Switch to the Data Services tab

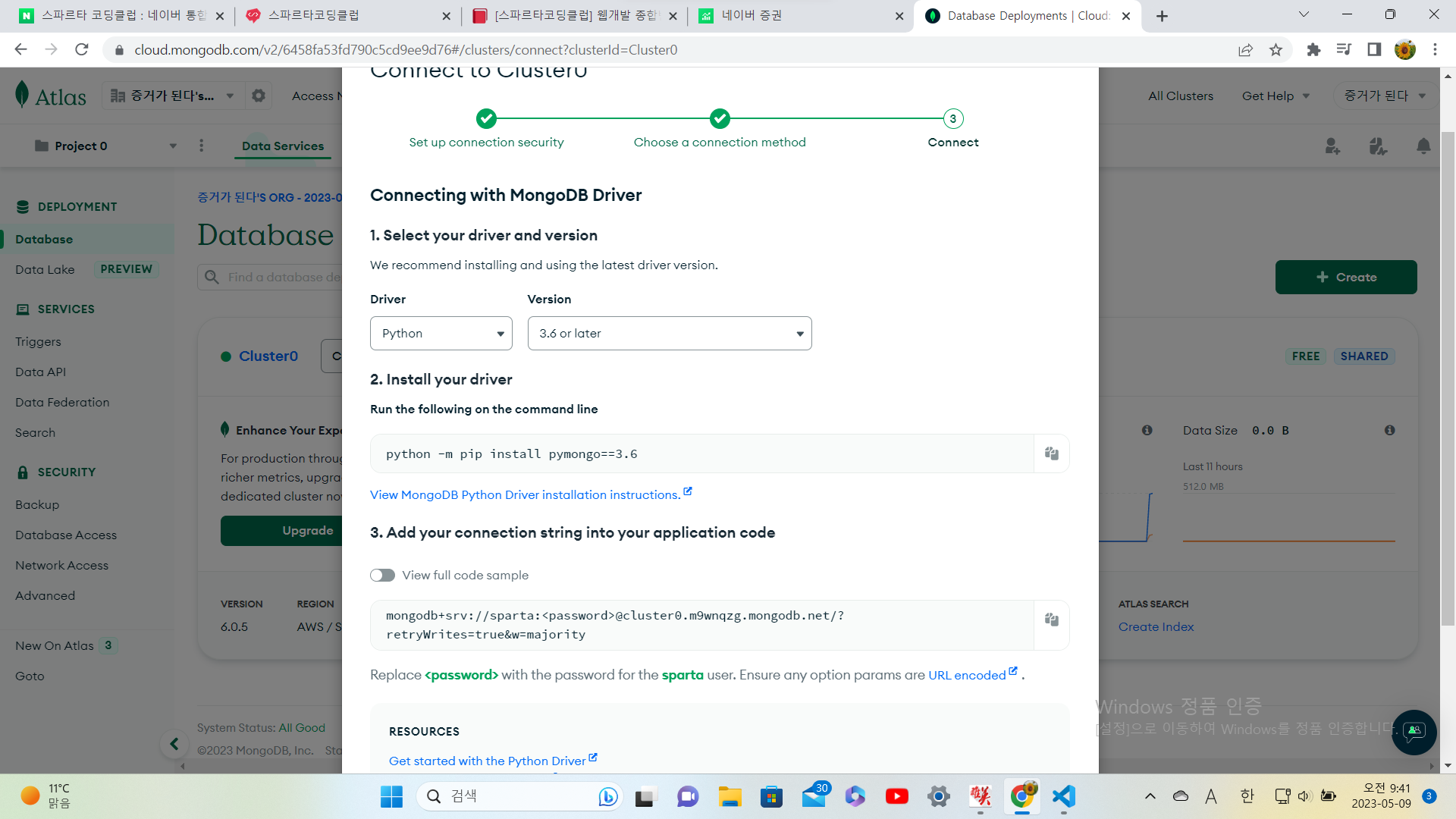[283, 146]
